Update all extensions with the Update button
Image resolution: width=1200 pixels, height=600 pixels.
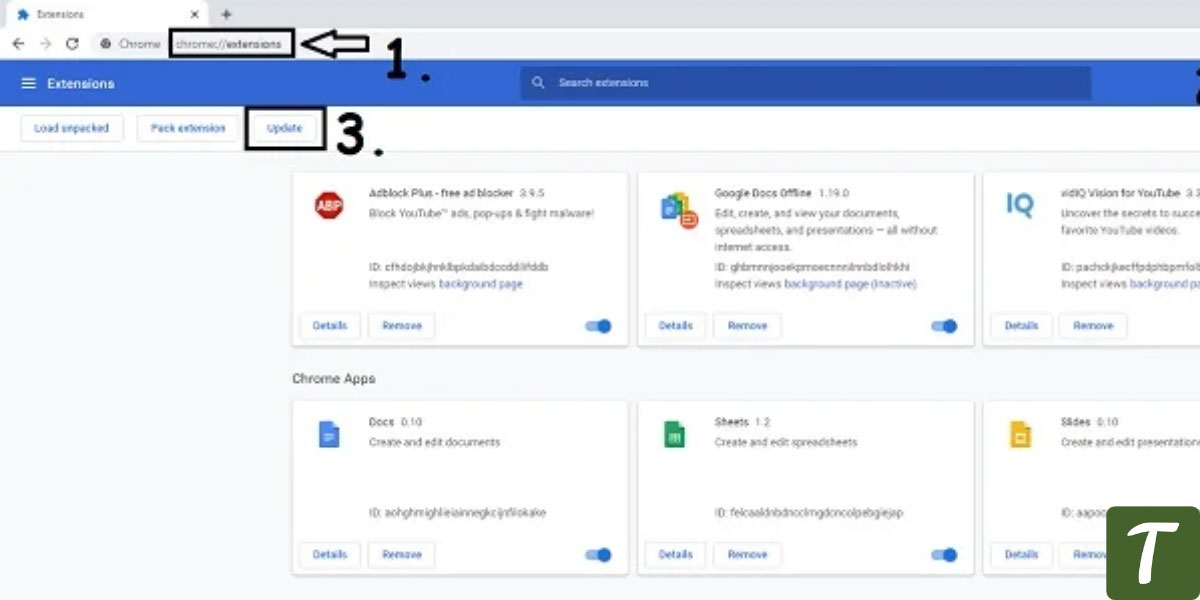click(x=285, y=128)
